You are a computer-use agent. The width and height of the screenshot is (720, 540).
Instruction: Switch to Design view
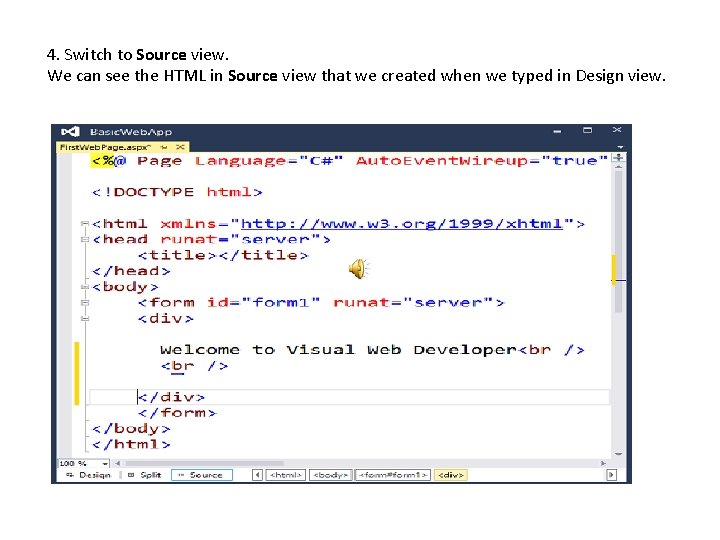pos(89,475)
